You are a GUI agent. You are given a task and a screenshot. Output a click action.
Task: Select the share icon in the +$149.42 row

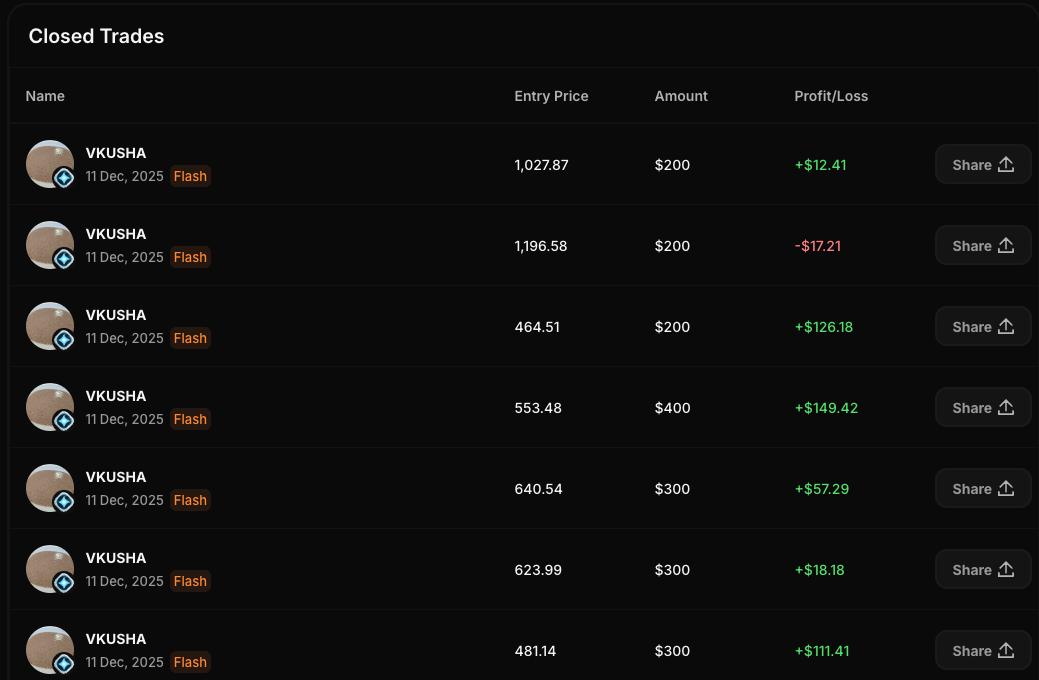click(x=1006, y=408)
